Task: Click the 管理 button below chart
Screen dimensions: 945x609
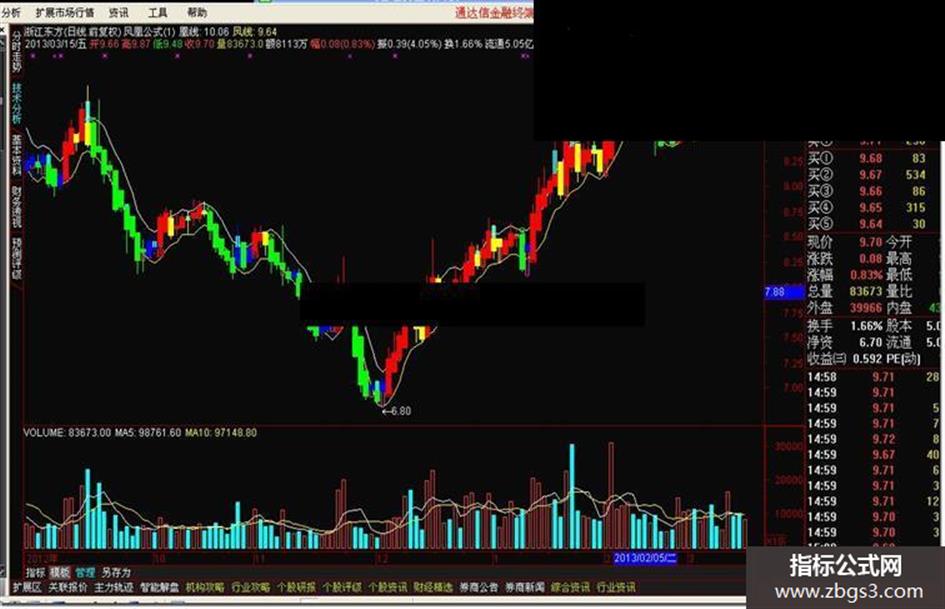Action: 86,572
